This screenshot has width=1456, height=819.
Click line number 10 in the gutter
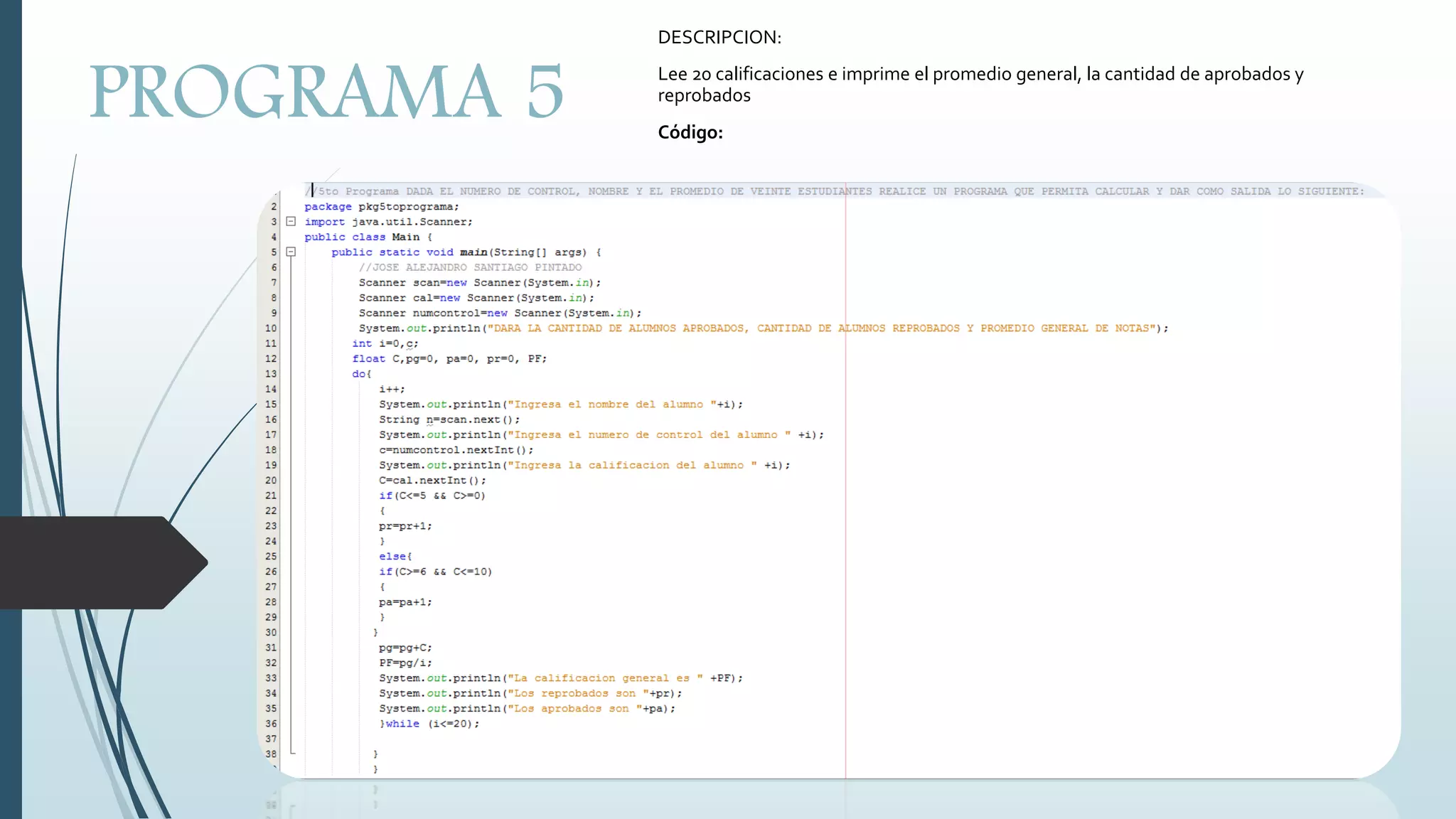[x=271, y=328]
